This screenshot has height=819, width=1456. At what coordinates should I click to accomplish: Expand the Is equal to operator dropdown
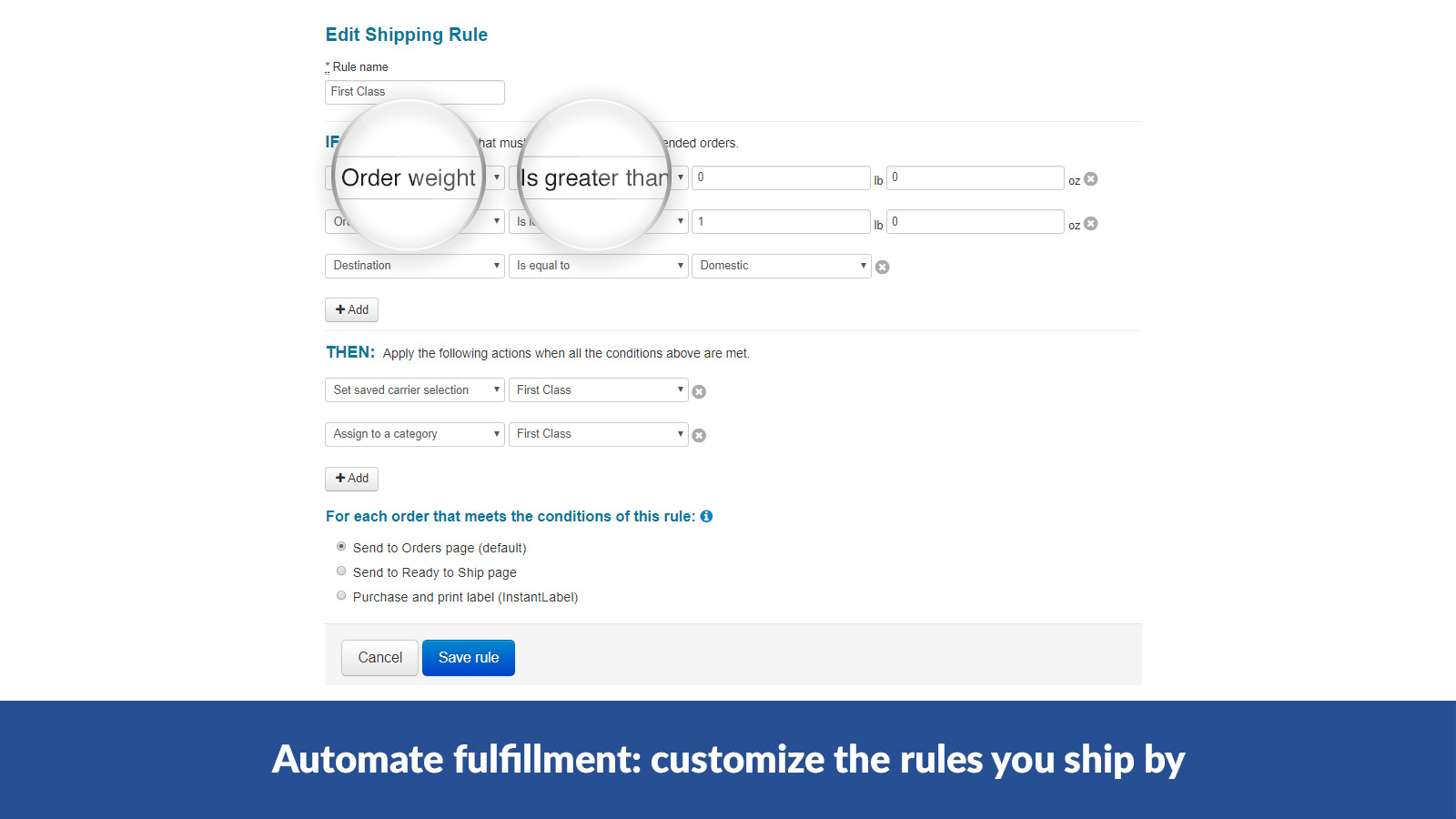pos(598,266)
